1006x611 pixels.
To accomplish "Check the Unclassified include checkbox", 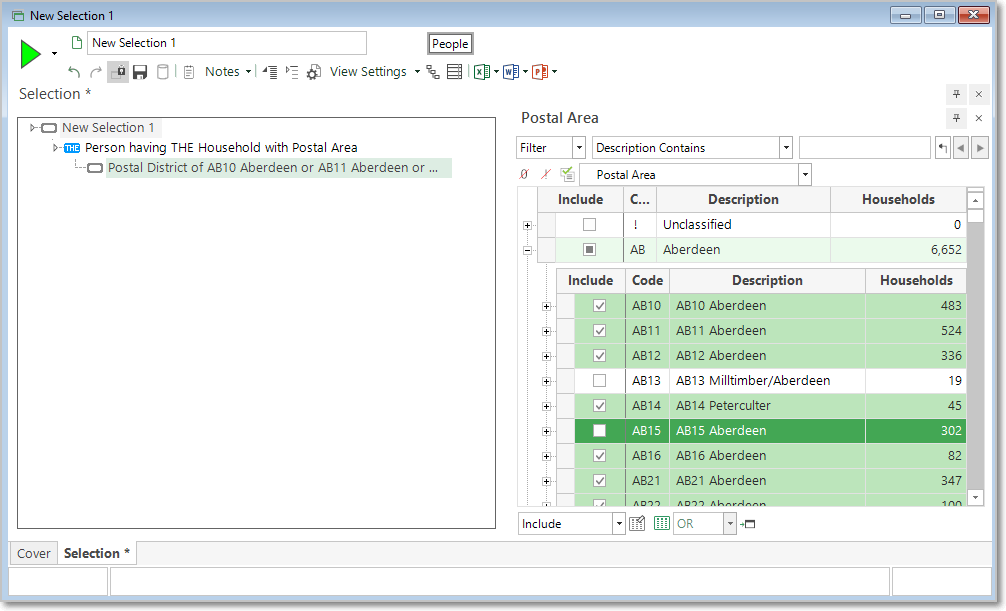I will pos(589,225).
